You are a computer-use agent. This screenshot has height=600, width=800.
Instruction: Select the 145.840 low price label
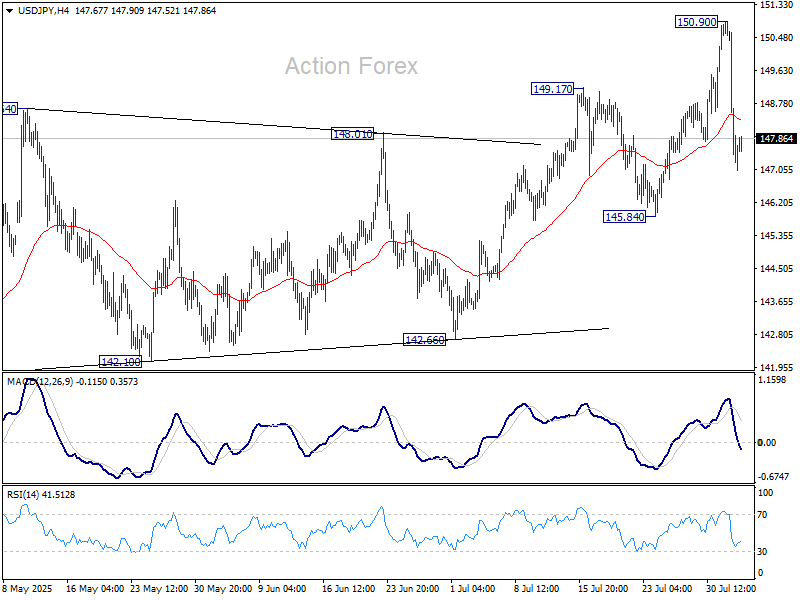pyautogui.click(x=625, y=216)
